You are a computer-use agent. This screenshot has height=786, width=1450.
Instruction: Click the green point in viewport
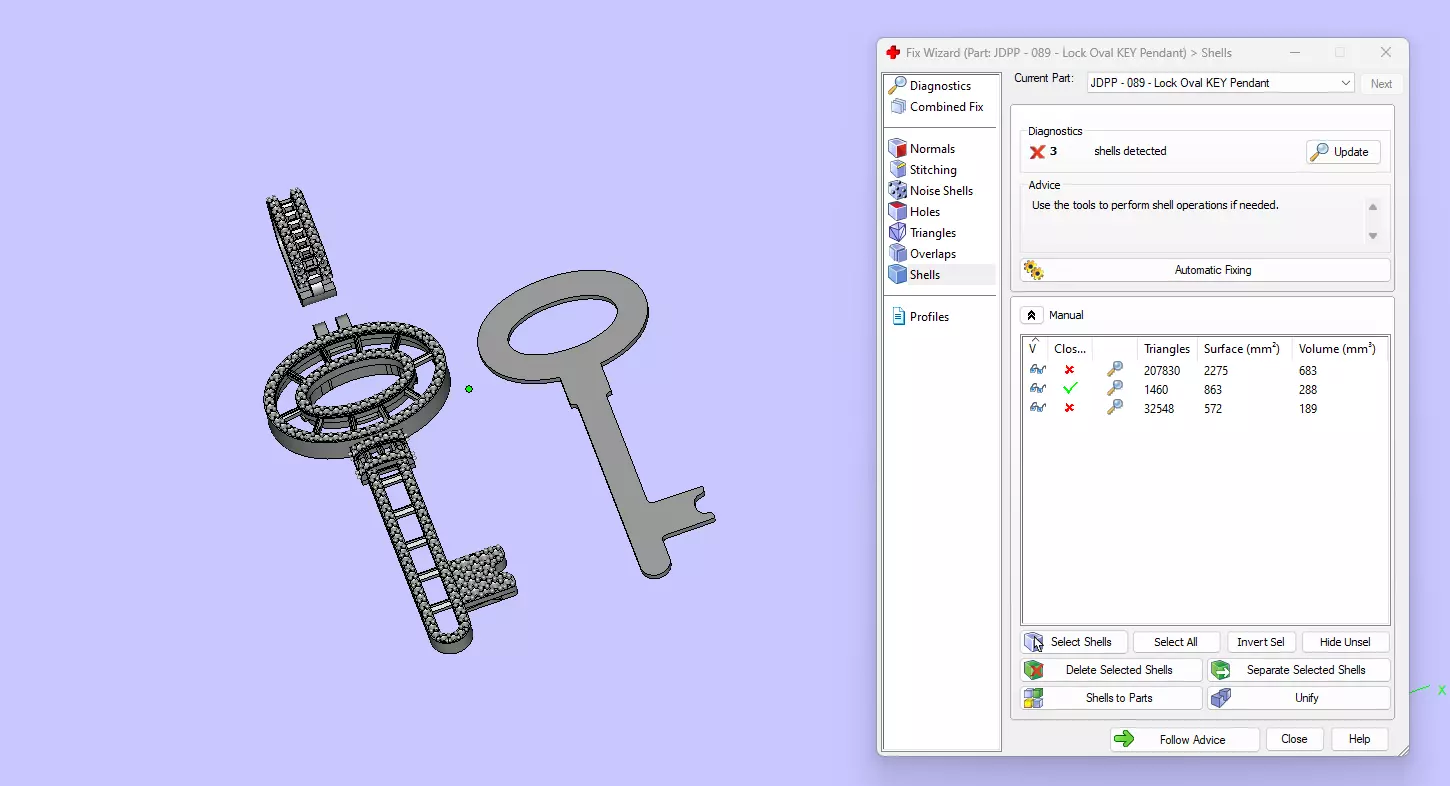[469, 389]
